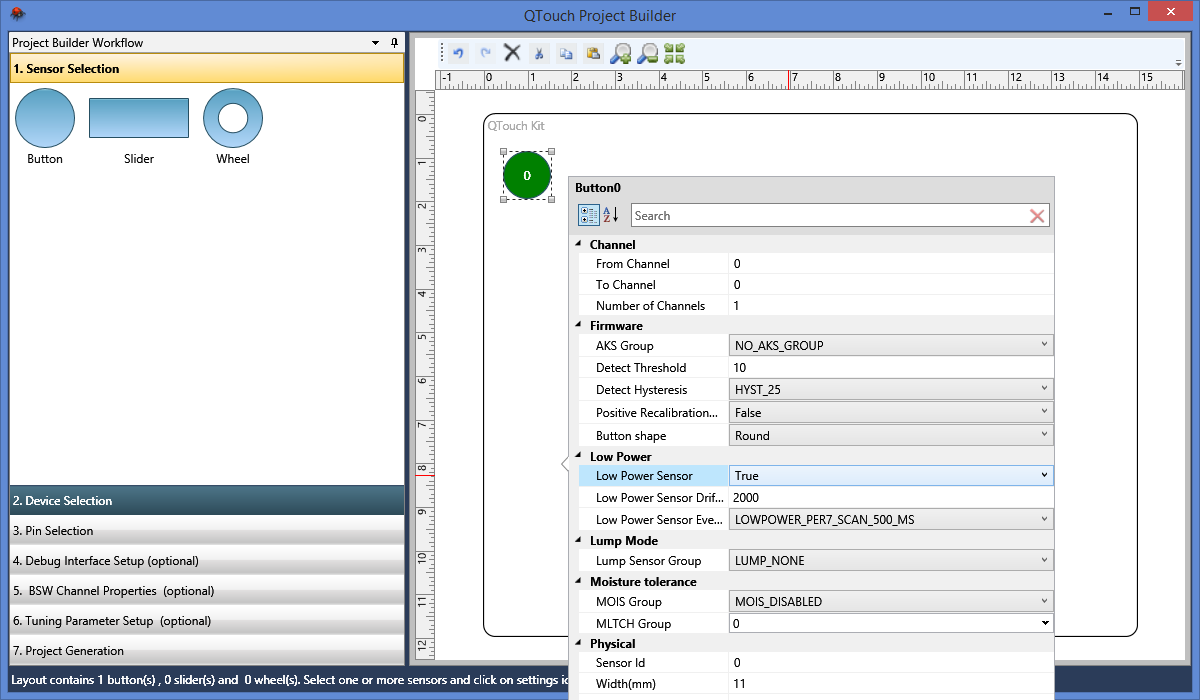This screenshot has height=700, width=1200.
Task: Clear the property search with red X
Action: pos(1037,216)
